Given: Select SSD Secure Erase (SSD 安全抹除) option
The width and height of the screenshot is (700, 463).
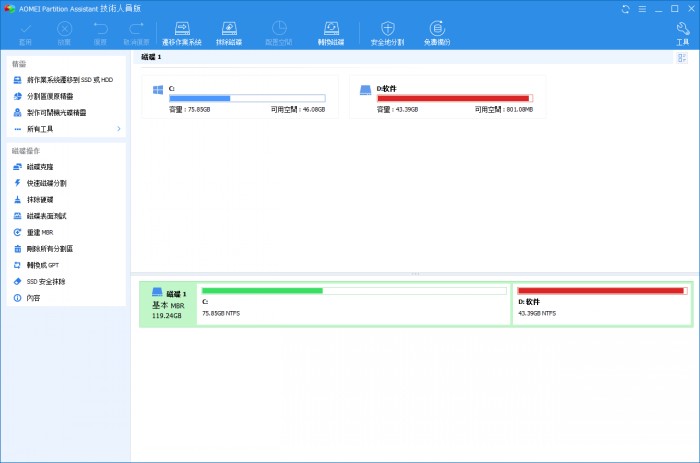Looking at the screenshot, I should click(46, 281).
